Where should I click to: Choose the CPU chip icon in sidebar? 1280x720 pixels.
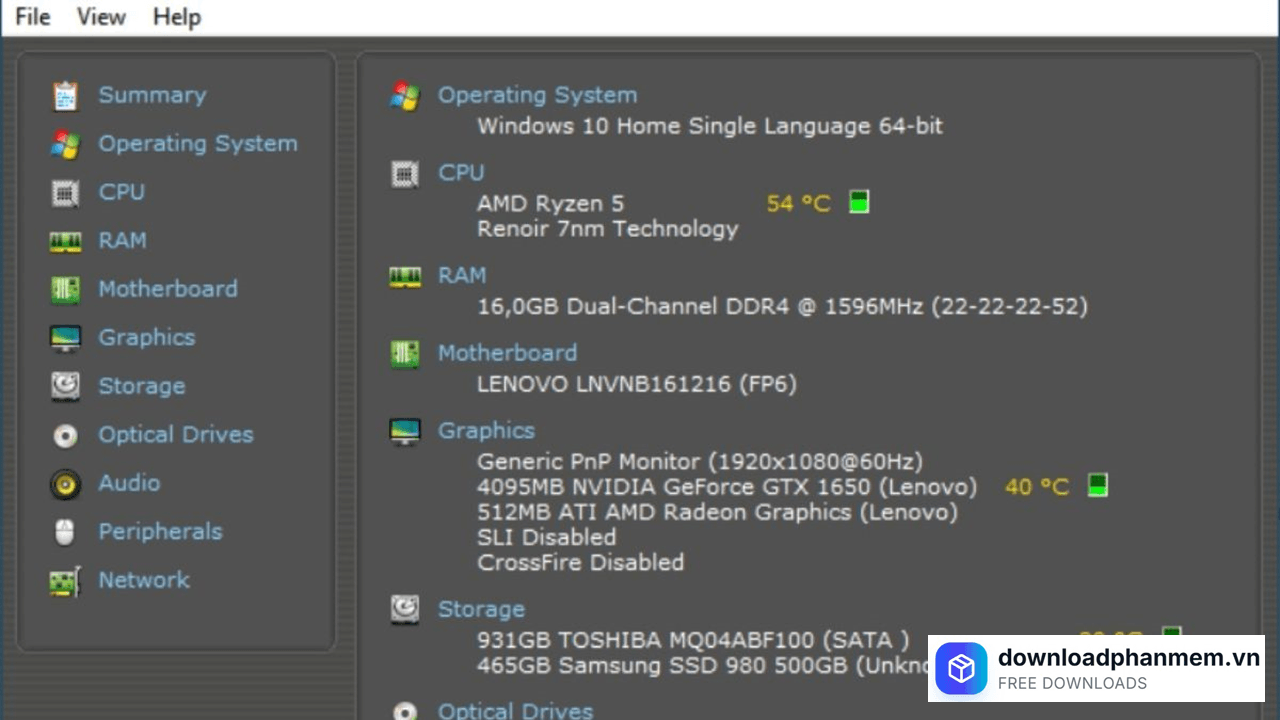[x=65, y=193]
